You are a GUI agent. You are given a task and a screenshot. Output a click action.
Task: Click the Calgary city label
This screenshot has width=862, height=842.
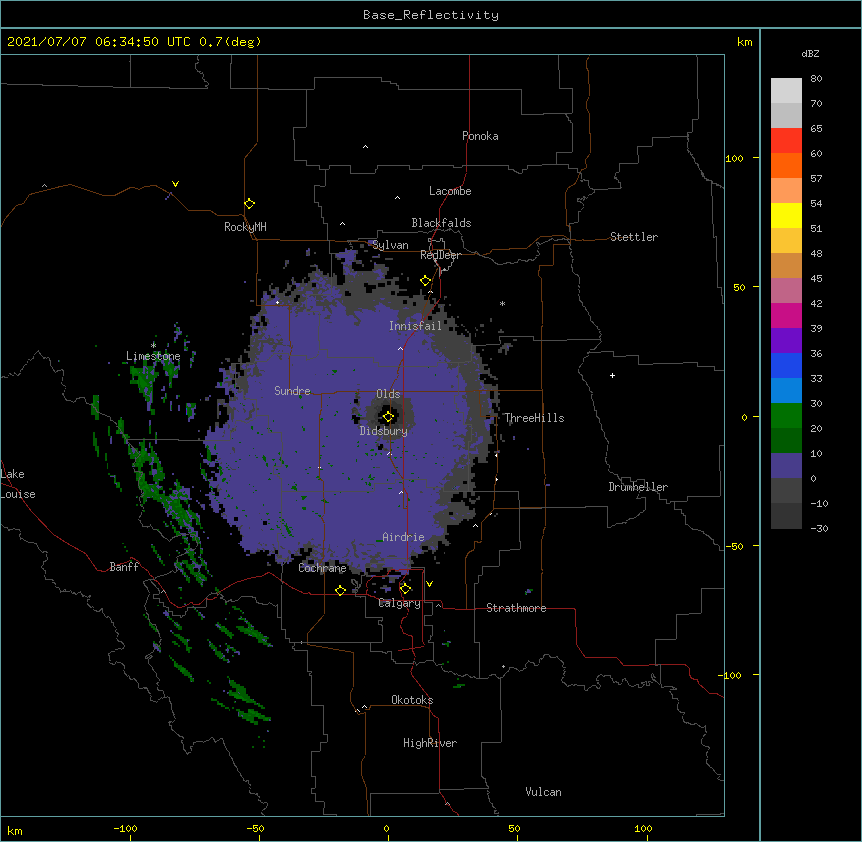[400, 603]
